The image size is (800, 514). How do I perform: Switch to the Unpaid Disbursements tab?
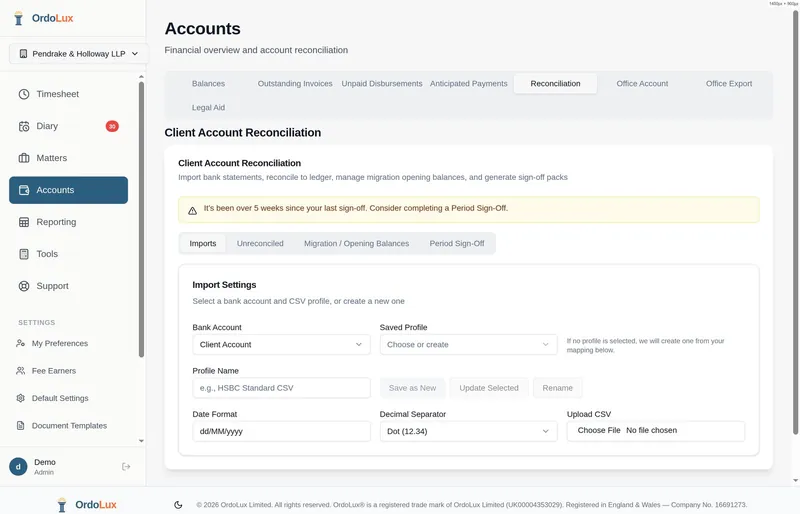[382, 84]
